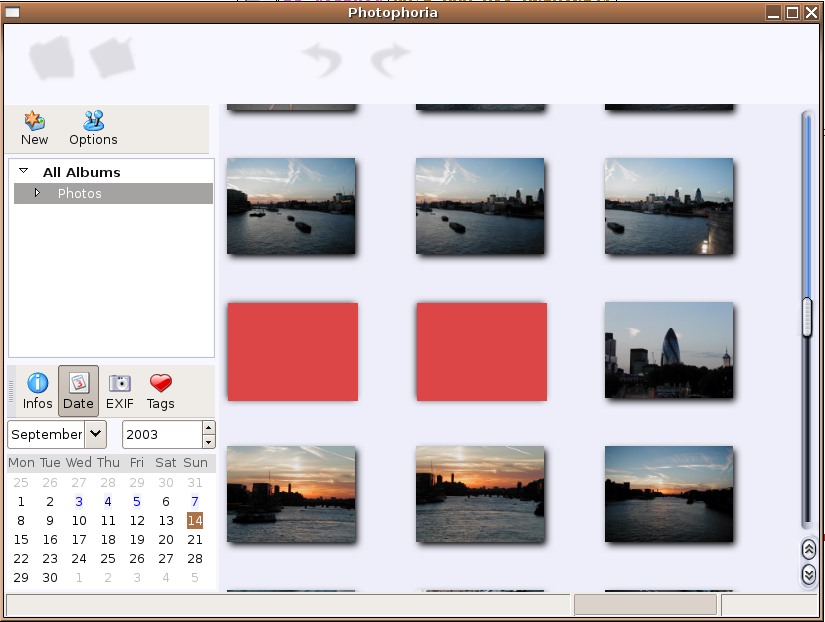The image size is (825, 622).
Task: Close the Photophoria window
Action: (811, 12)
